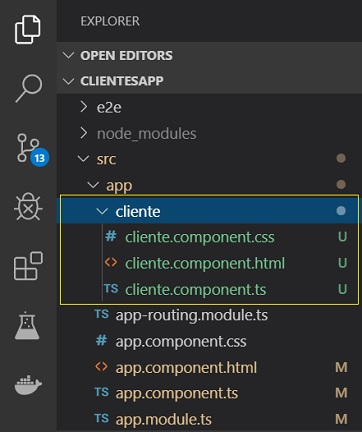Open the Run and Debug icon
Viewport: 362px width, 432px height.
pyautogui.click(x=28, y=207)
